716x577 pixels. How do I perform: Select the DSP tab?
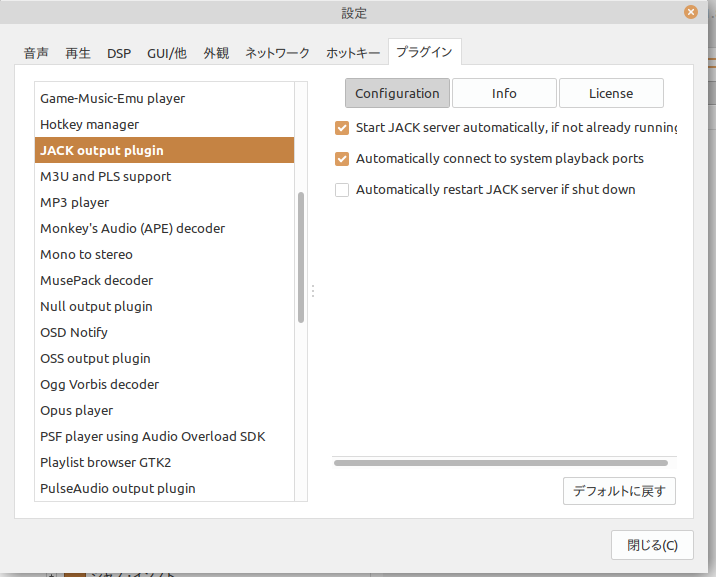[119, 53]
